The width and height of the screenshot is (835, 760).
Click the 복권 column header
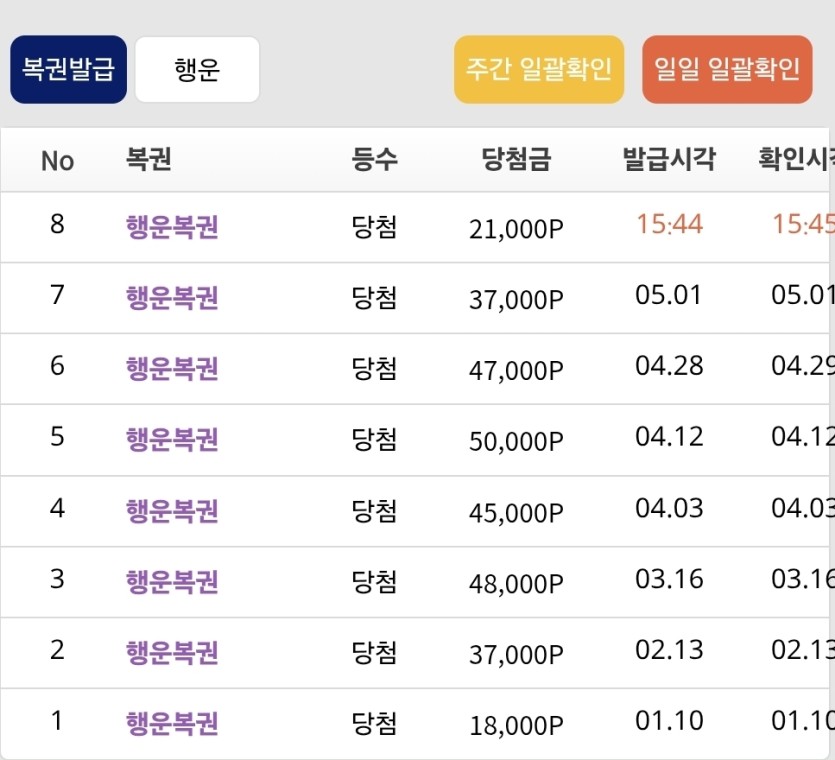click(x=149, y=159)
